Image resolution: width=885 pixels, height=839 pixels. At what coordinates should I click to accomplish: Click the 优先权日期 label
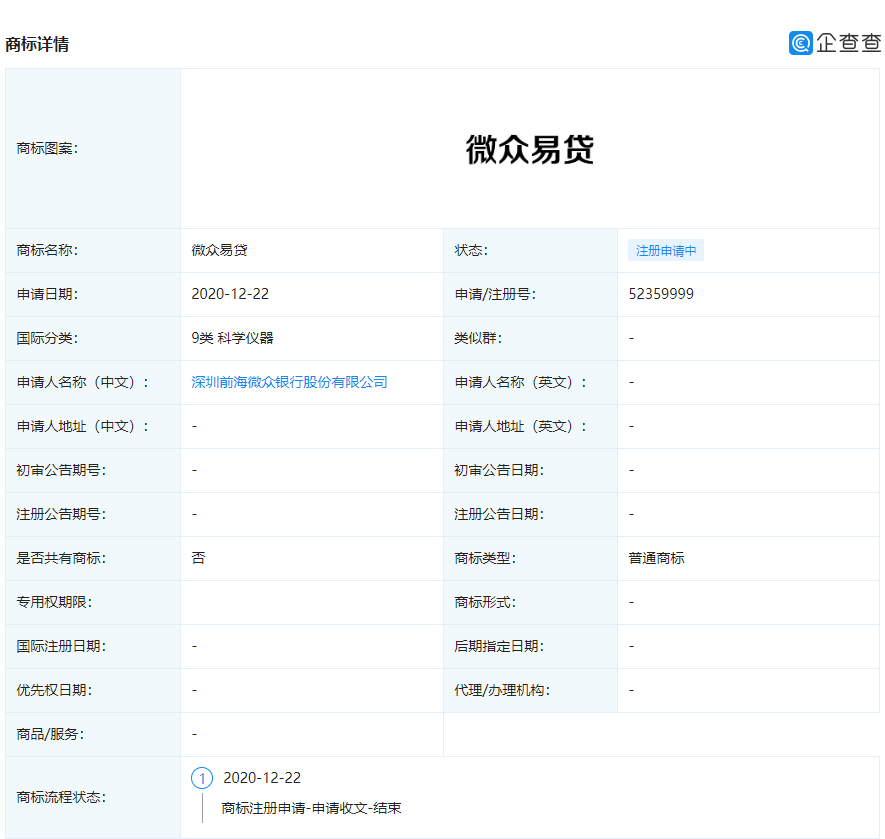54,691
